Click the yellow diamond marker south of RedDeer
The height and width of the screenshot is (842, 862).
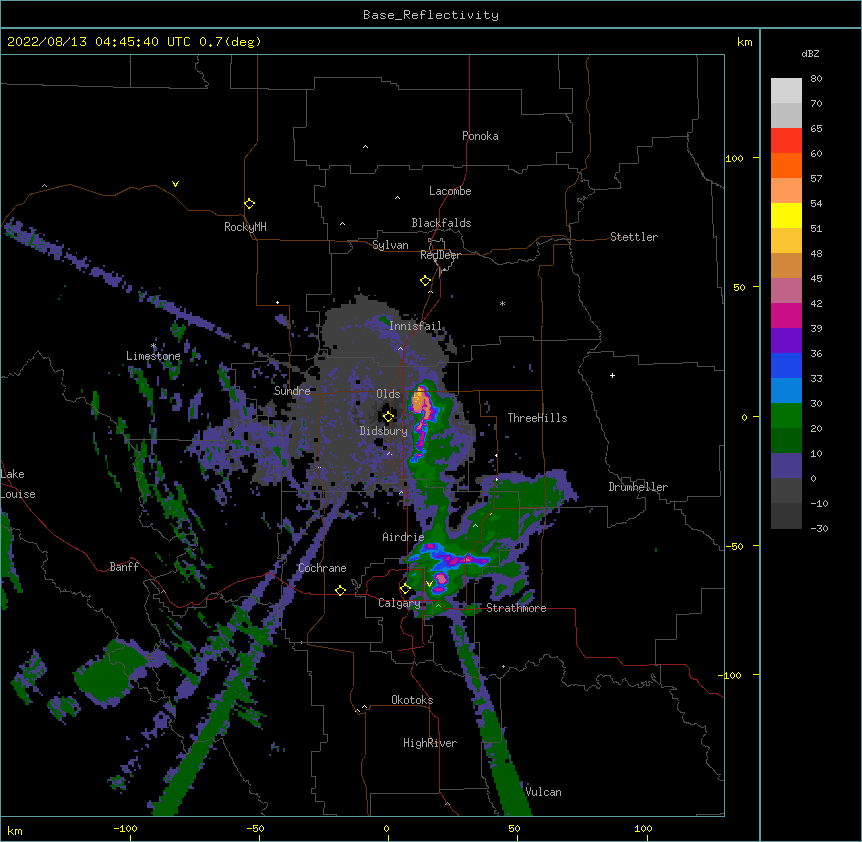425,281
